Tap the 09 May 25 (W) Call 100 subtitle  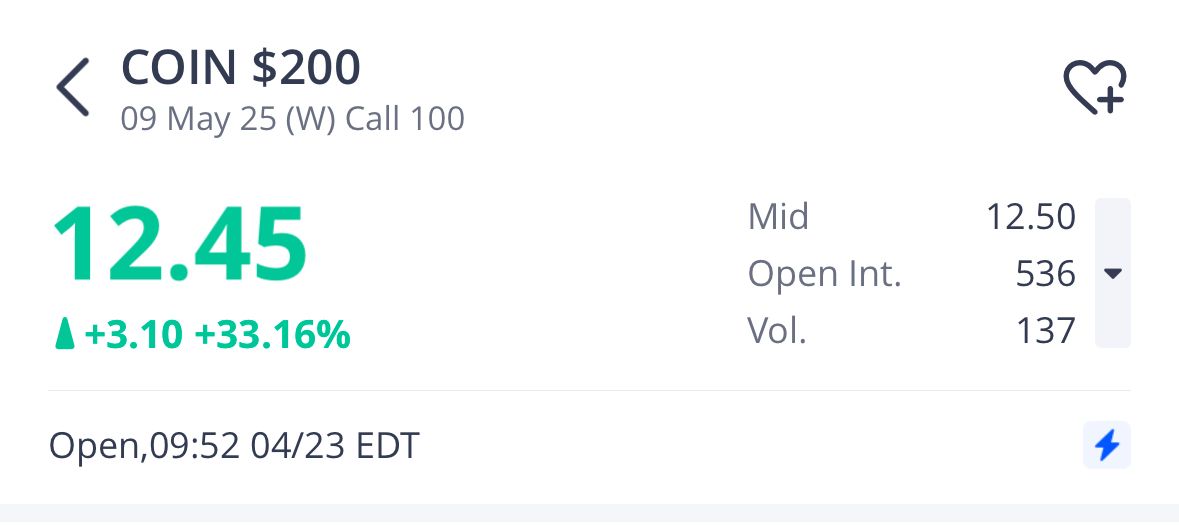pos(292,119)
